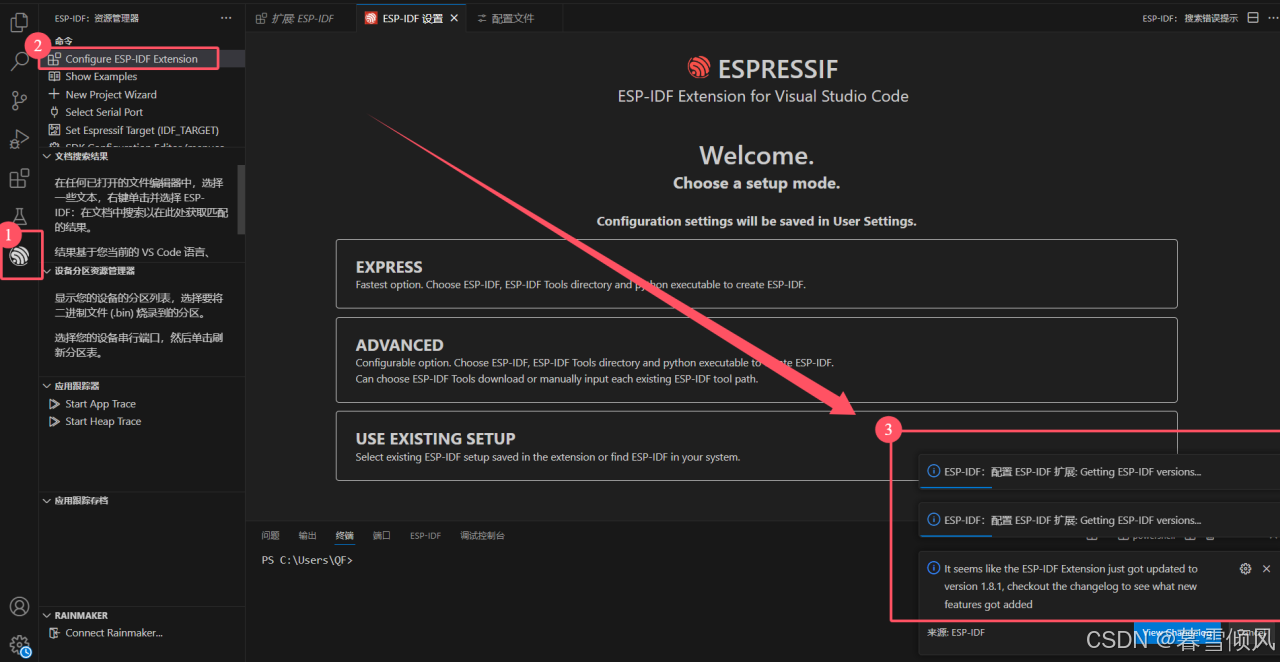Open the 调试控制台 panel tab

[x=482, y=536]
